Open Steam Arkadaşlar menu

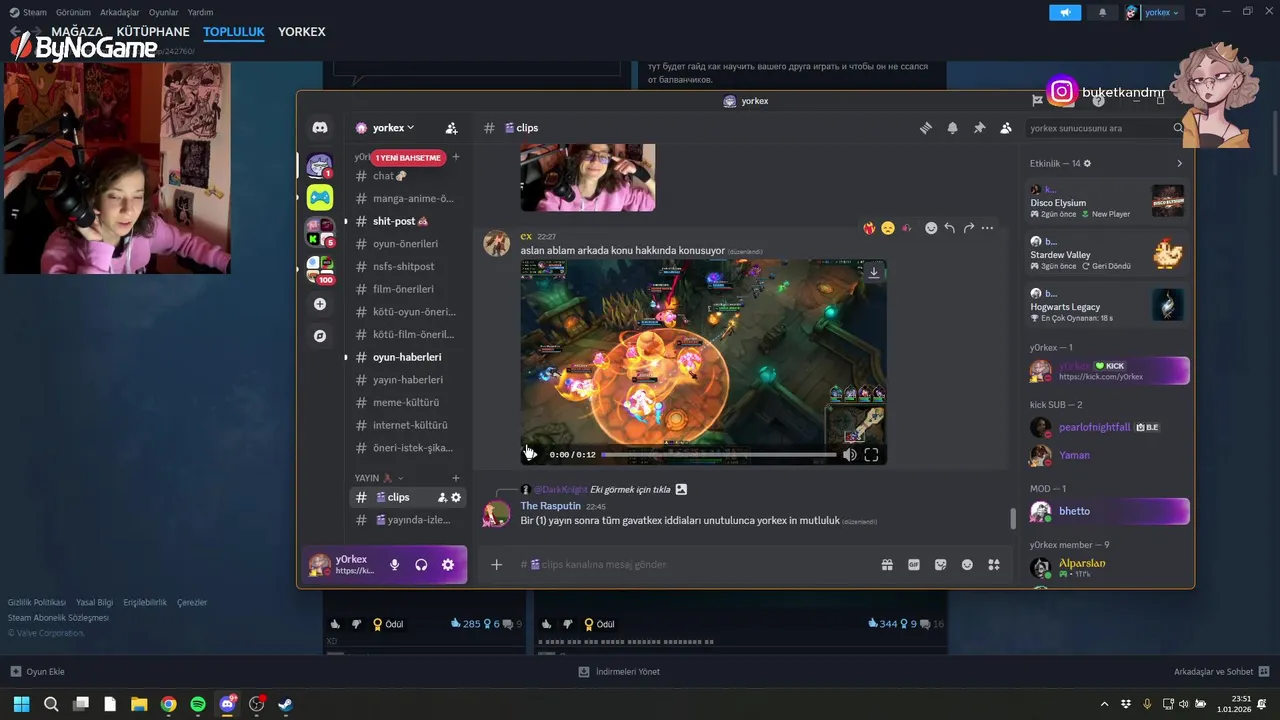coord(120,12)
